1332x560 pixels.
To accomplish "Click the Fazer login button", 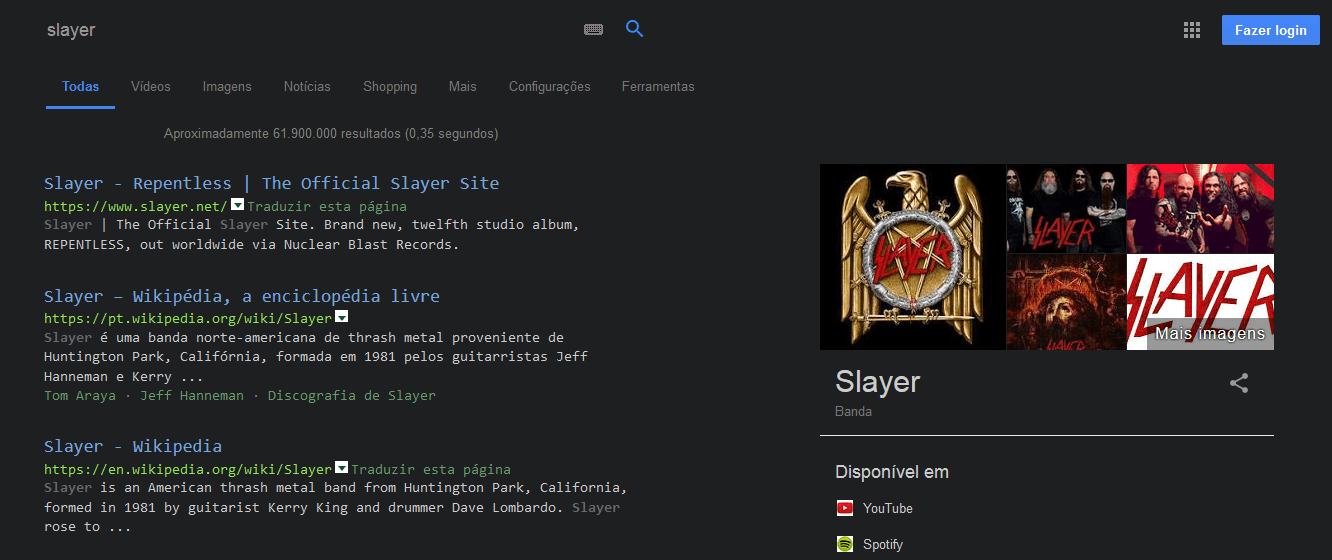I will click(x=1270, y=30).
